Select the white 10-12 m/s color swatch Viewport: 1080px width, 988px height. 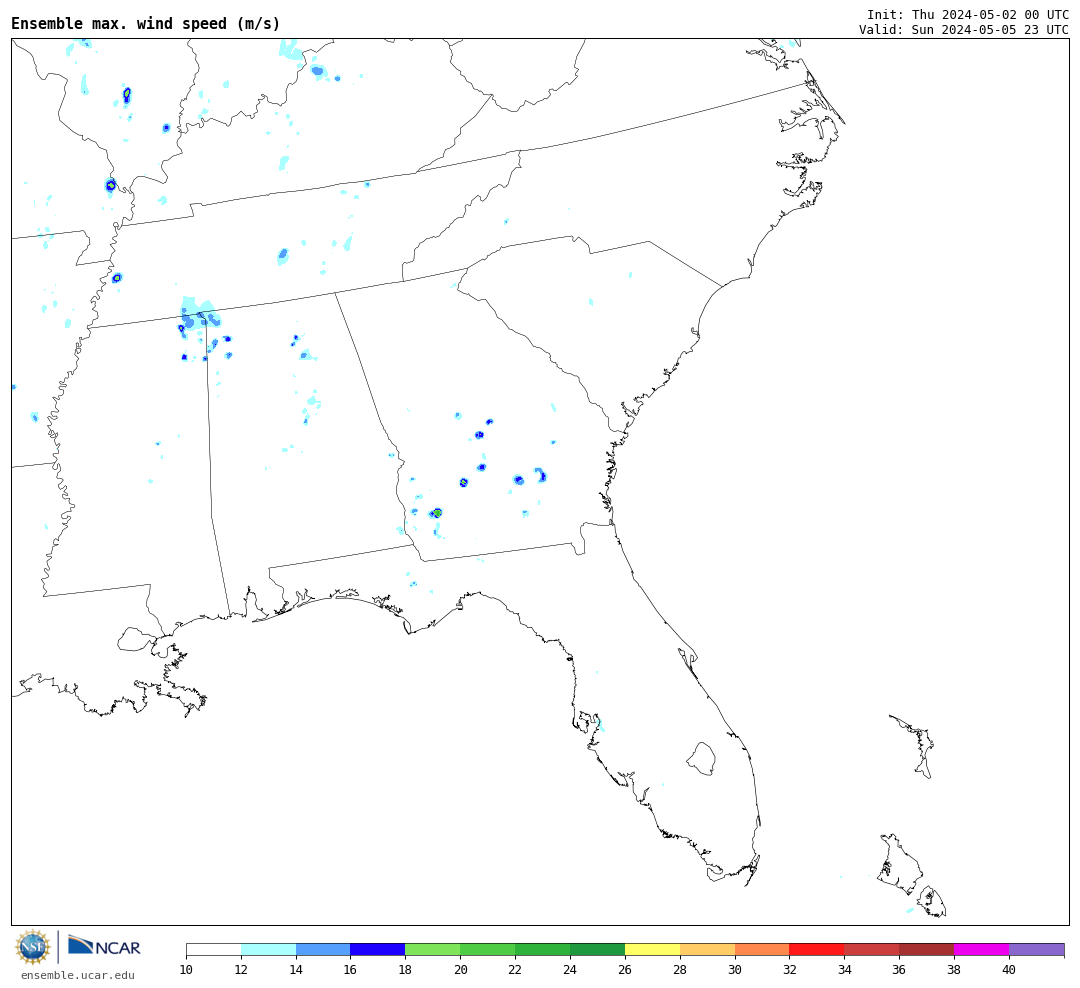point(214,949)
